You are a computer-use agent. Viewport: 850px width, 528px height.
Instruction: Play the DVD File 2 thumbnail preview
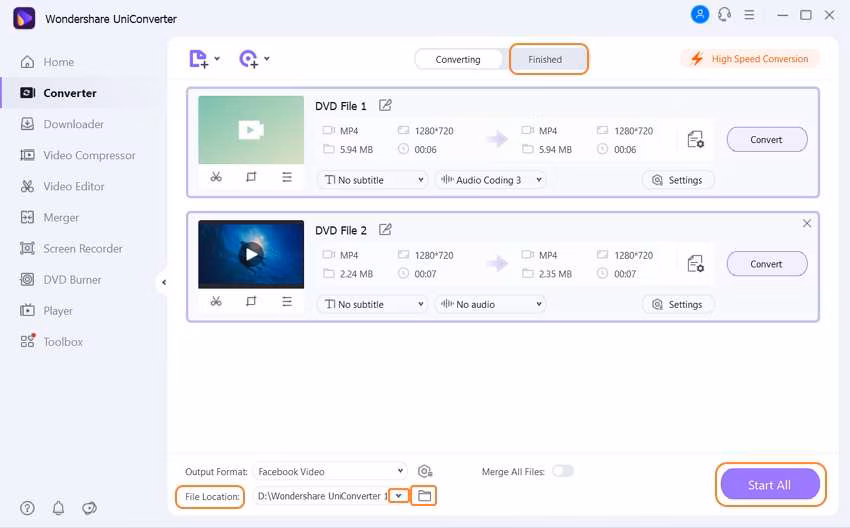click(x=251, y=254)
